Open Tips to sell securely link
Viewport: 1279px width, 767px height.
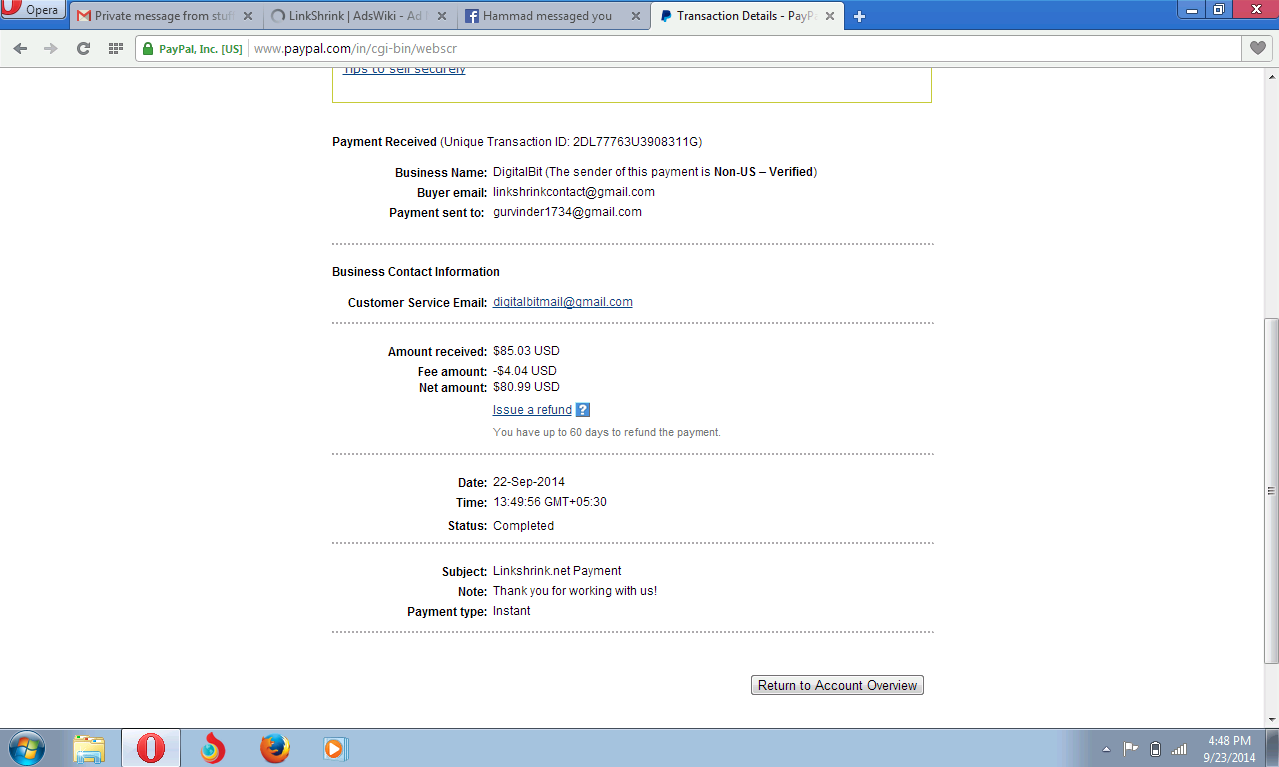pyautogui.click(x=404, y=70)
